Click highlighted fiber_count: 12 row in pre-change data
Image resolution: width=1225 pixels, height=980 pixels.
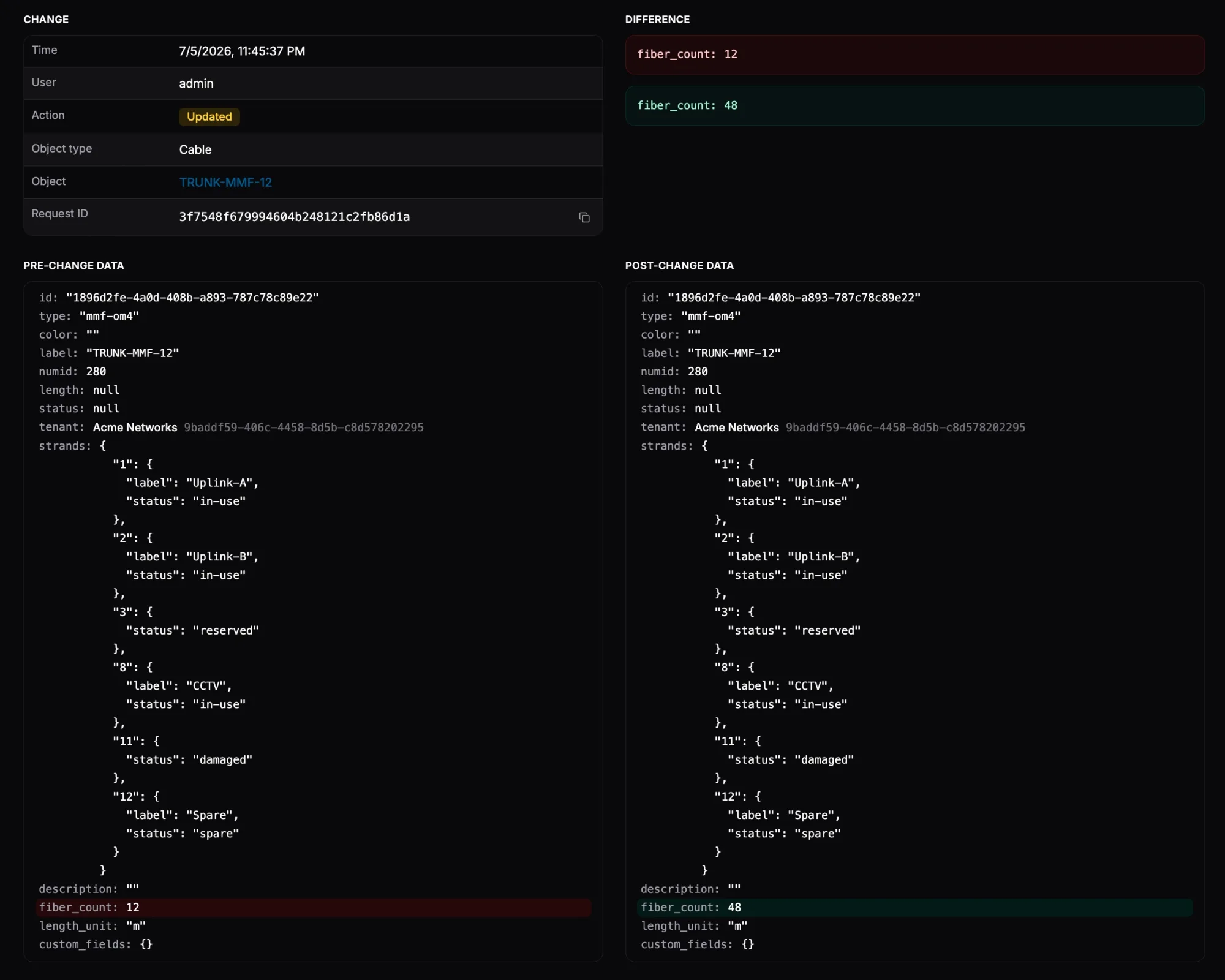click(x=314, y=908)
